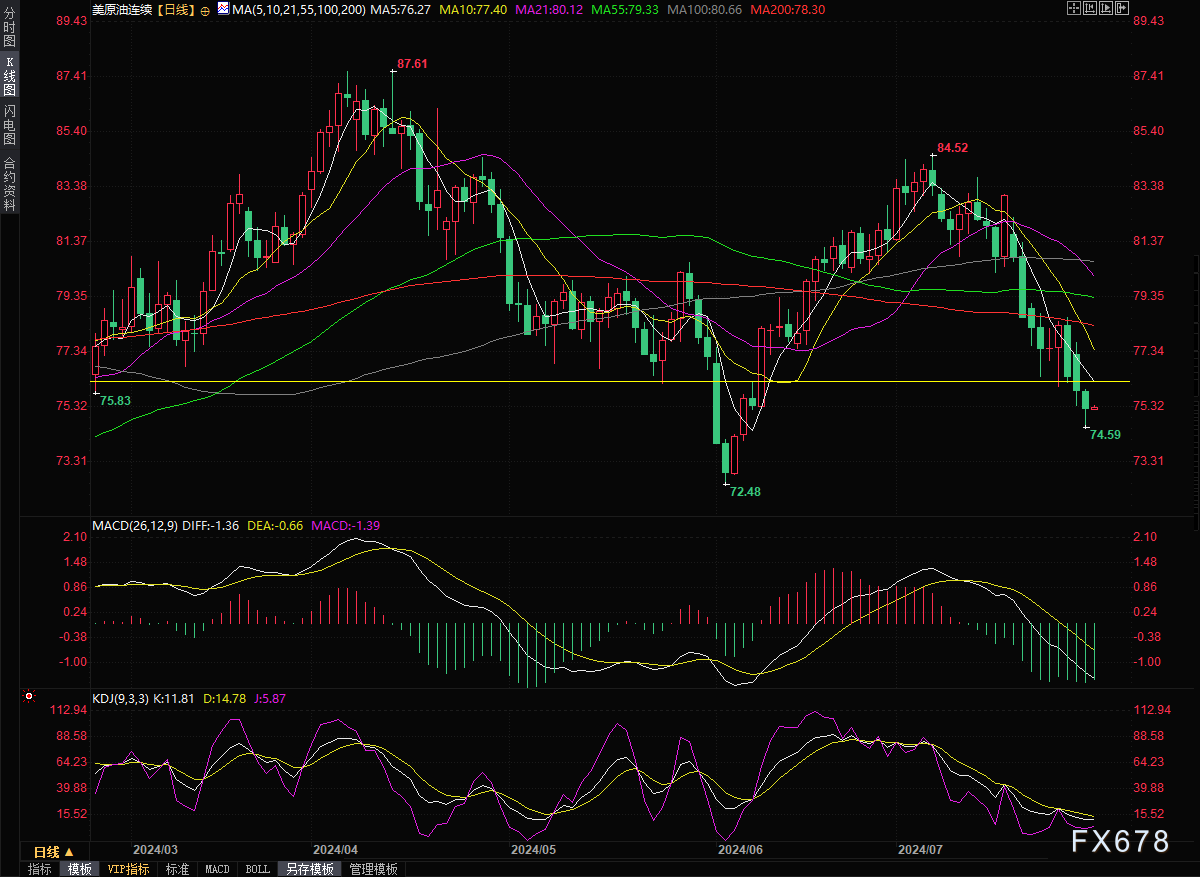Toggle the BOLL indicator template

pos(257,869)
